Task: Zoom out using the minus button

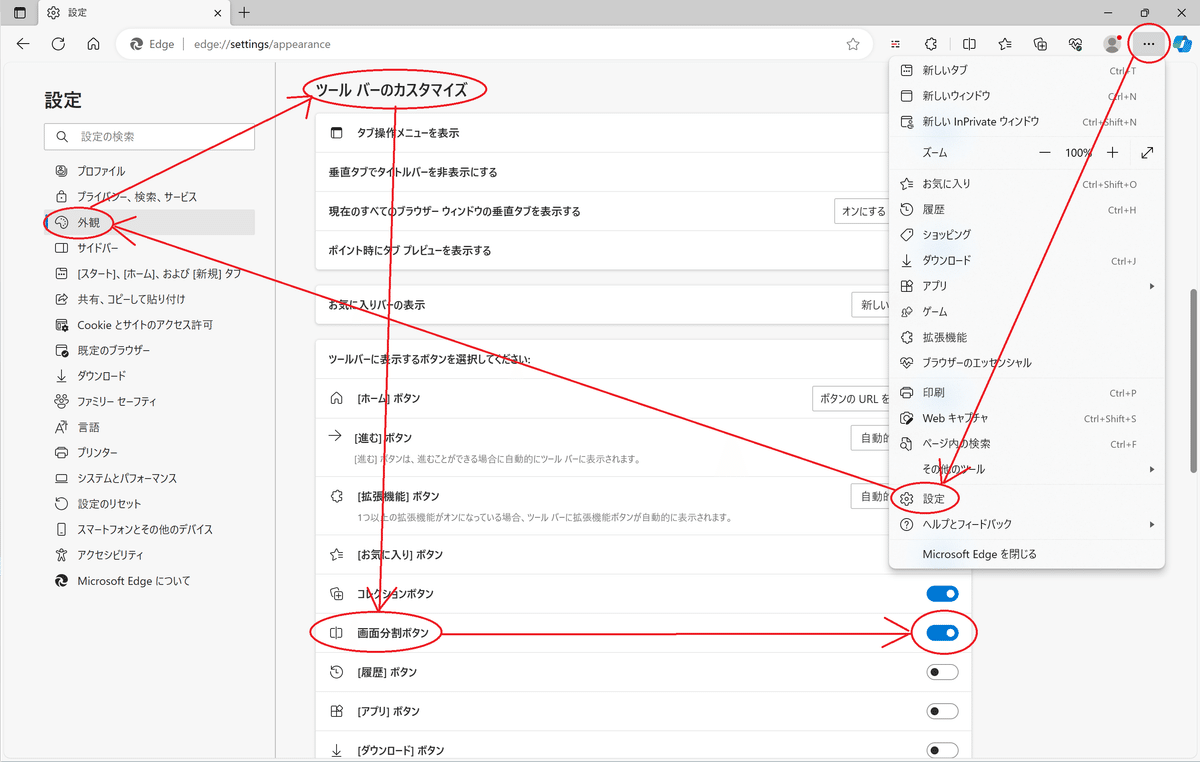Action: pos(1045,153)
